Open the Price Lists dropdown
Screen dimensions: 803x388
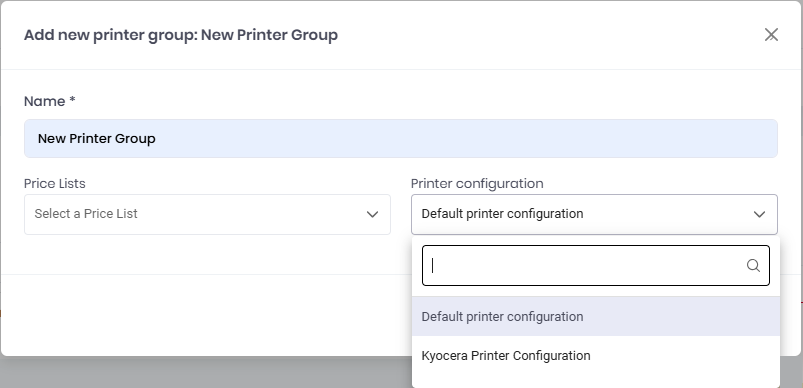(x=207, y=214)
